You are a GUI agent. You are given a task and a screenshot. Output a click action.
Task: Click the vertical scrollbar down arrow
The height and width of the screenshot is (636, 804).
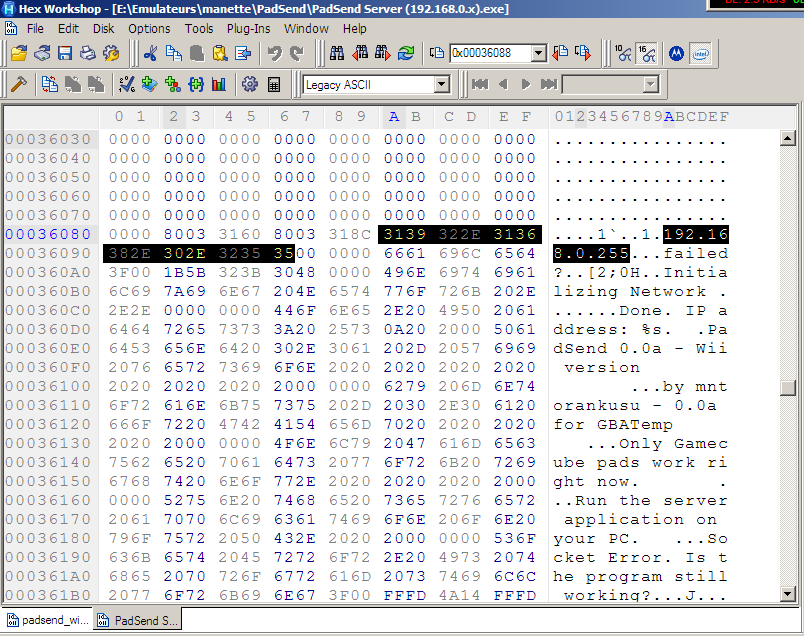(788, 594)
